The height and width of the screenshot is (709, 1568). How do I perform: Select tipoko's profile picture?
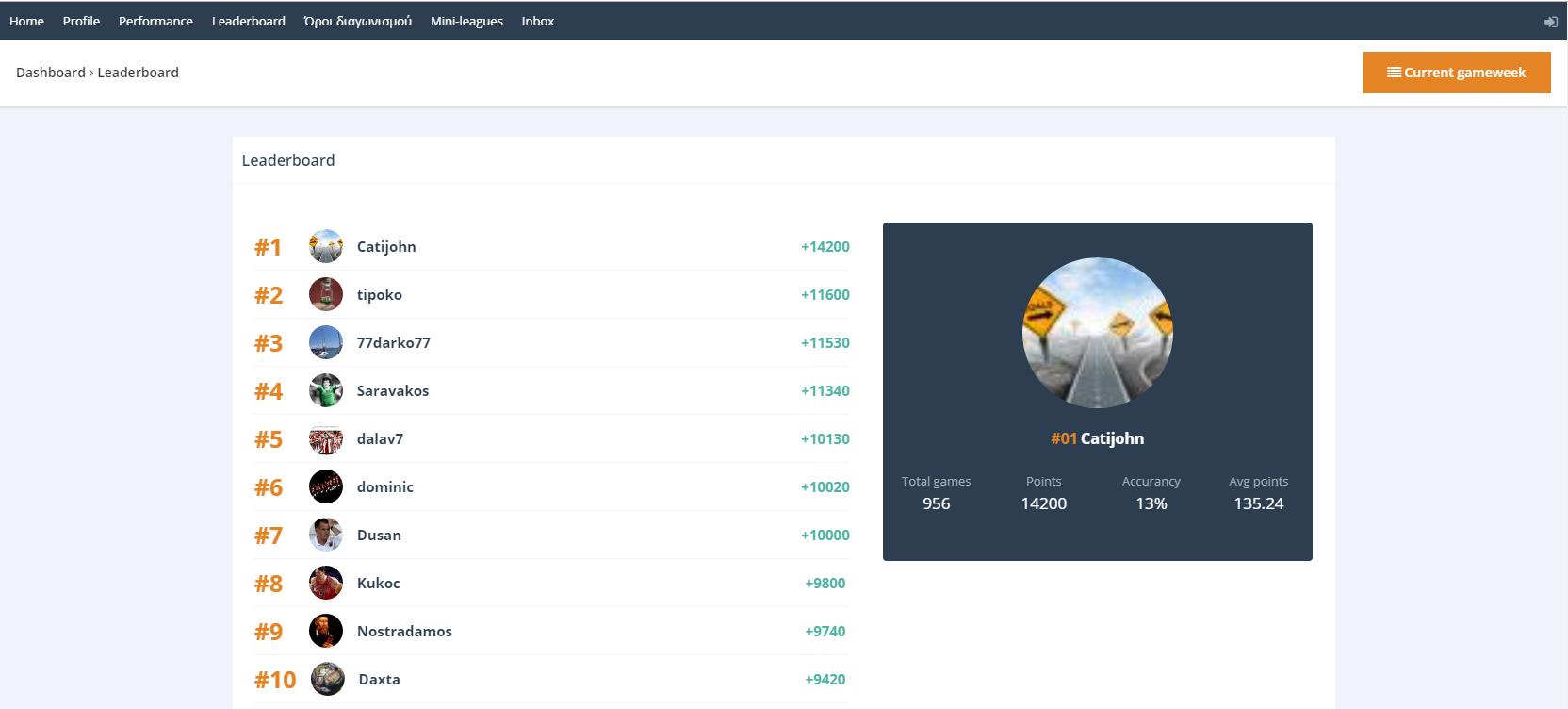[x=326, y=294]
